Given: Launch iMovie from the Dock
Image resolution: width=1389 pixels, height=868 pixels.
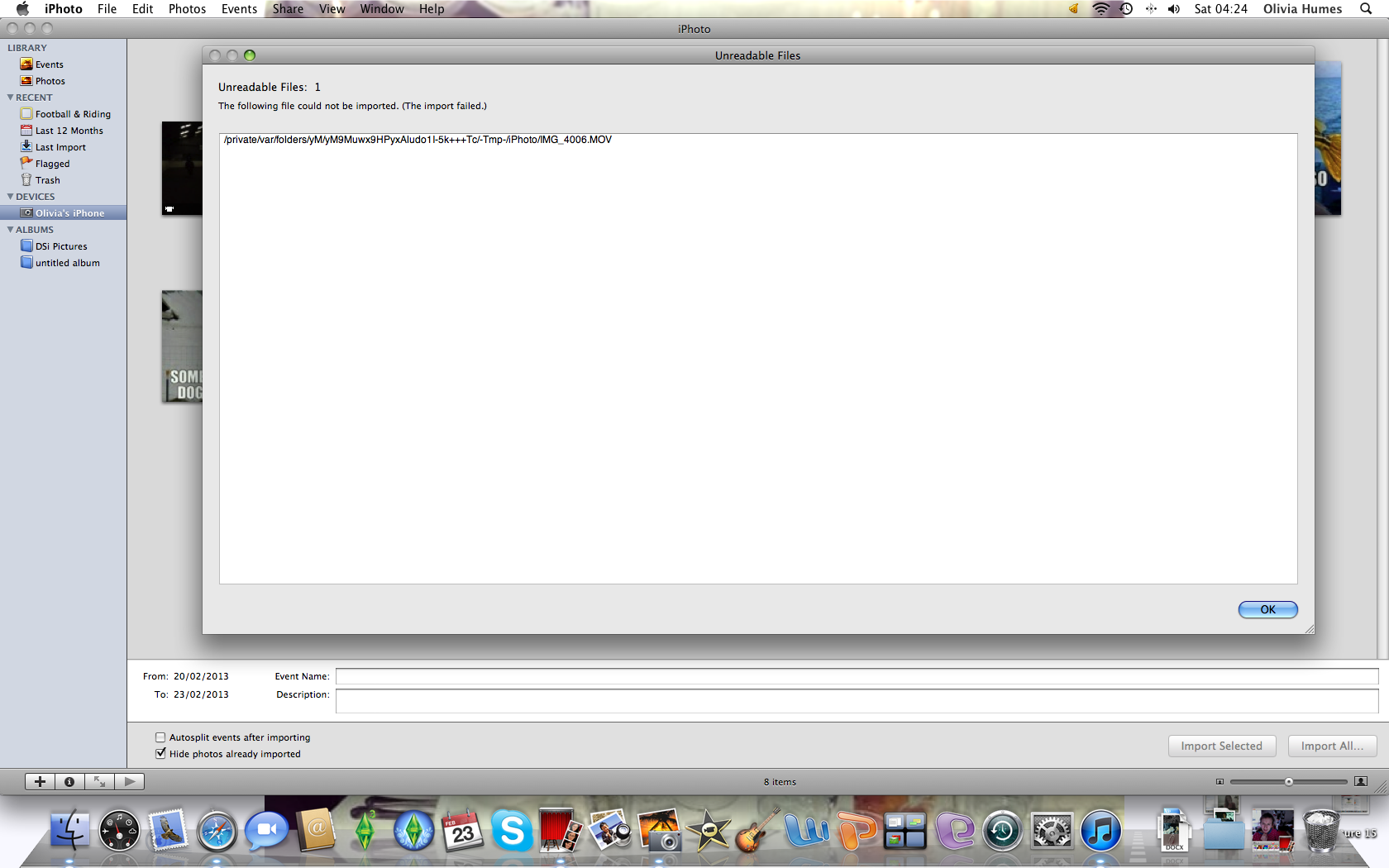Looking at the screenshot, I should (x=709, y=831).
